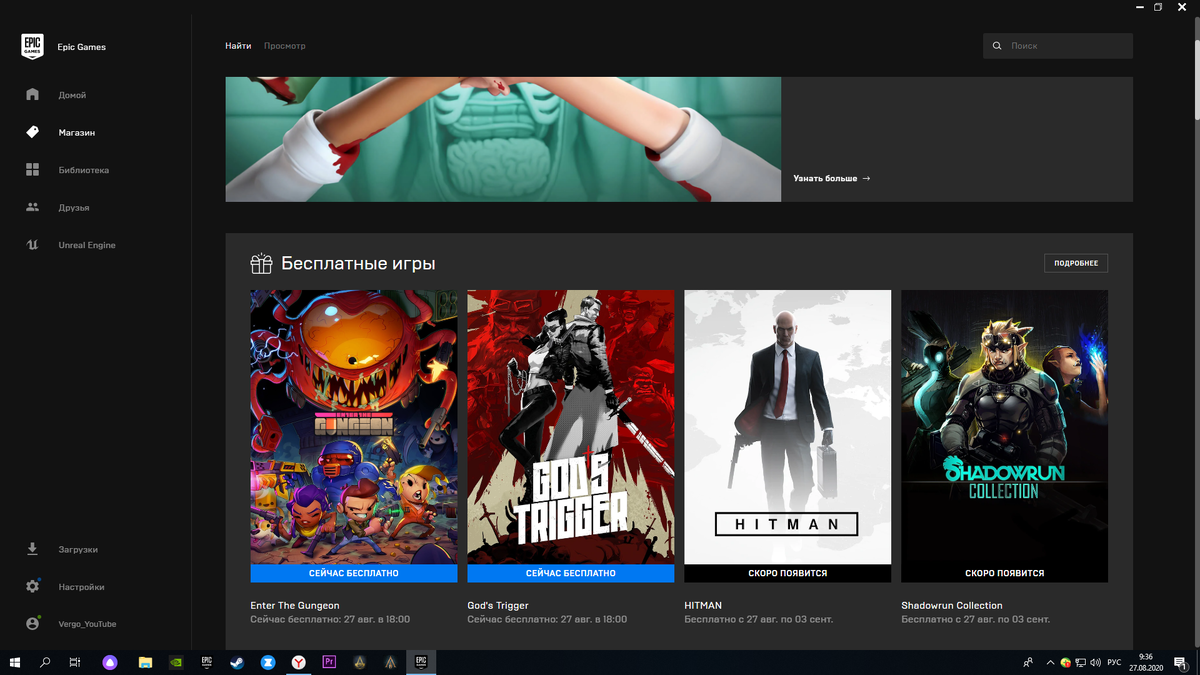Click the Узнать больше link
The height and width of the screenshot is (675, 1200).
(x=832, y=178)
